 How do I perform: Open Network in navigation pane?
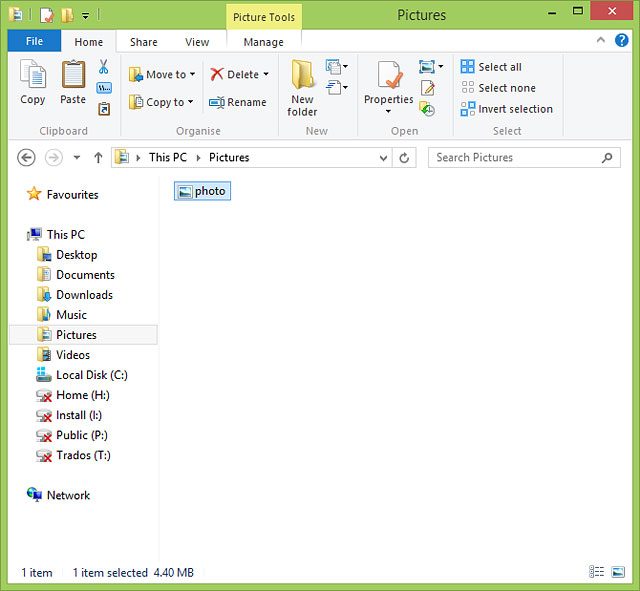[x=58, y=495]
